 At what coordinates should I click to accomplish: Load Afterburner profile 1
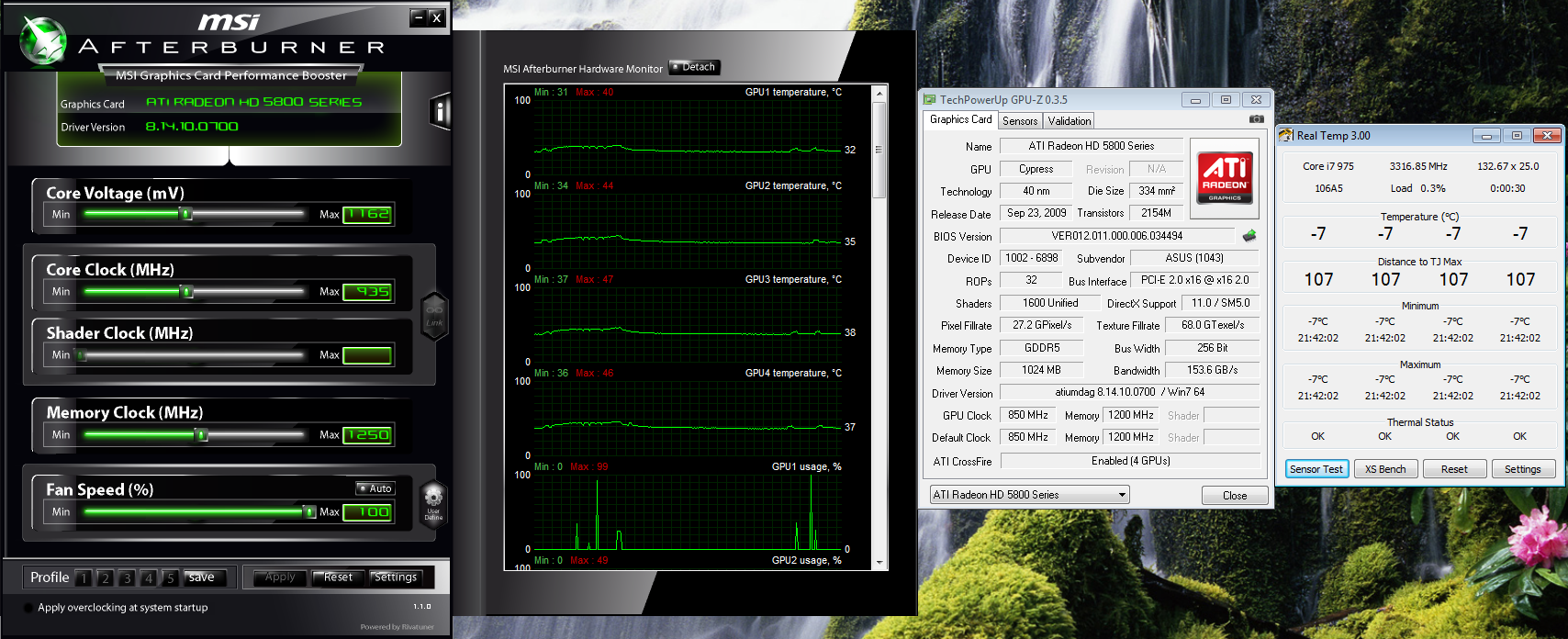point(84,577)
